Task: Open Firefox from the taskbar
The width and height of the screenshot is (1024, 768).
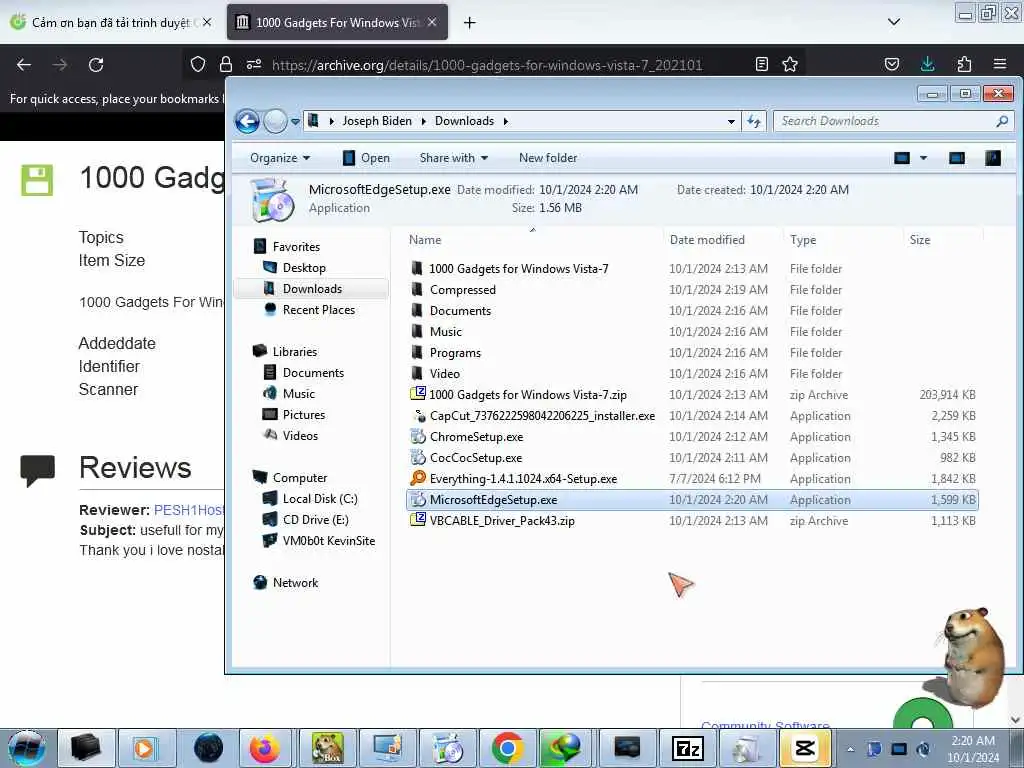Action: (x=264, y=748)
